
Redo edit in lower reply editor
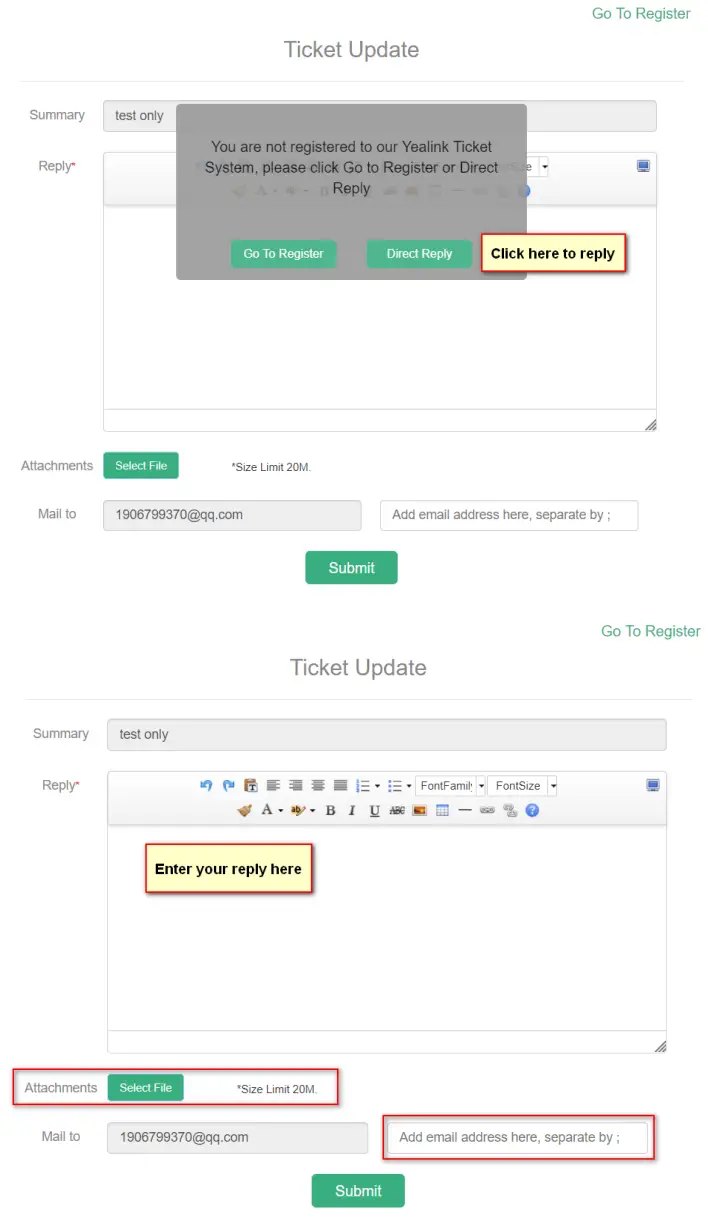pos(228,786)
